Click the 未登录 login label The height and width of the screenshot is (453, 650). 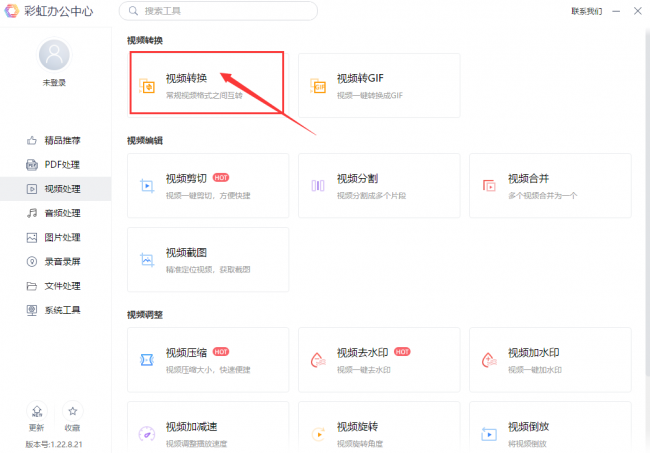pyautogui.click(x=54, y=83)
